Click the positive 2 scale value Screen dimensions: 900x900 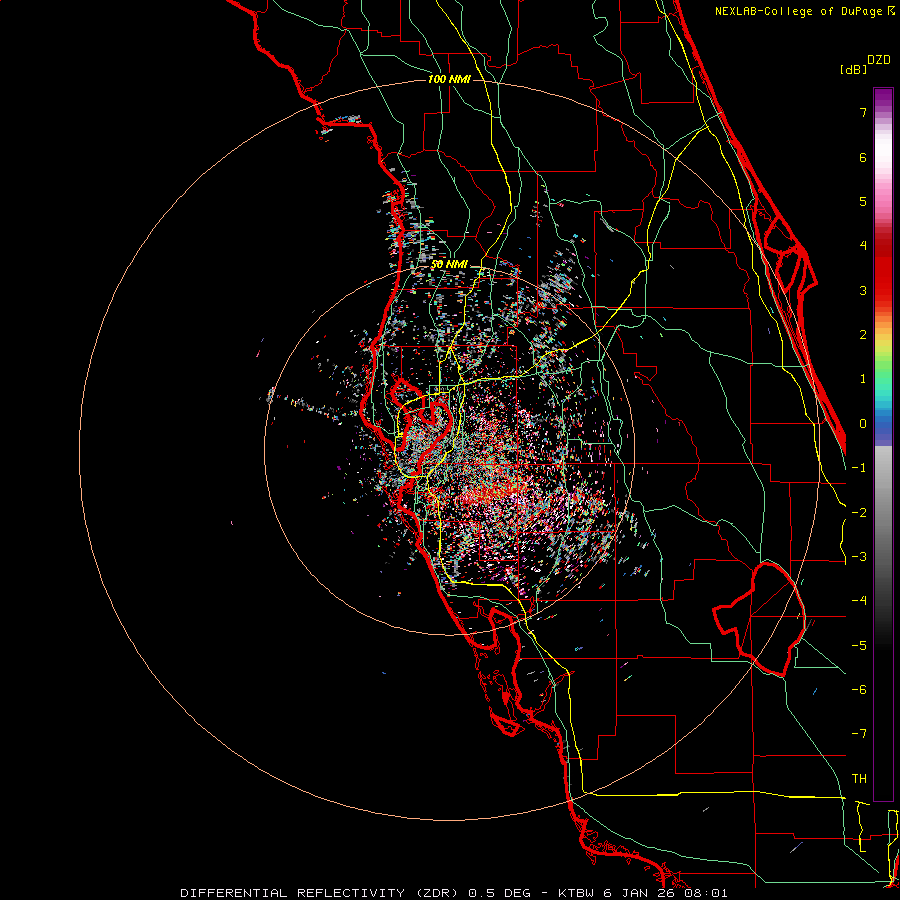tap(863, 335)
